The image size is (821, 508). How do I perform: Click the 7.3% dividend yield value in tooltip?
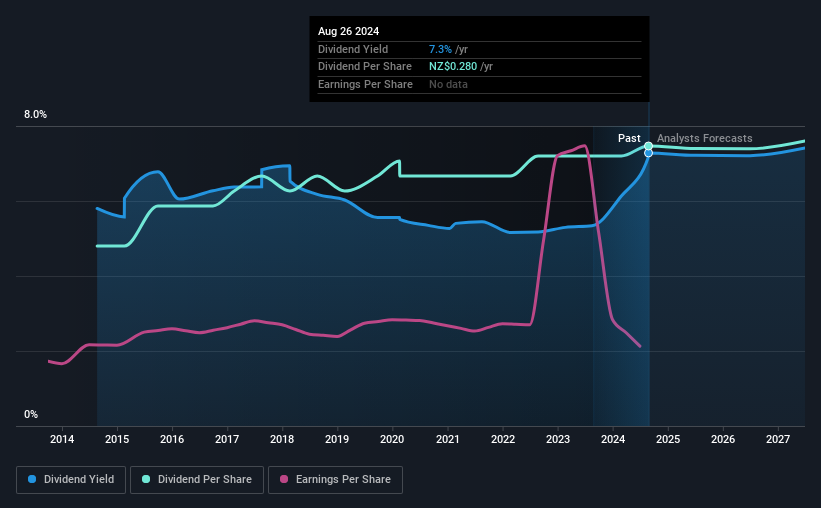point(440,49)
